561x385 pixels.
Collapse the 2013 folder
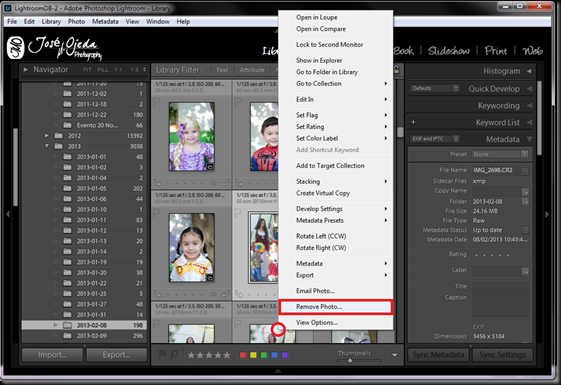(47, 146)
